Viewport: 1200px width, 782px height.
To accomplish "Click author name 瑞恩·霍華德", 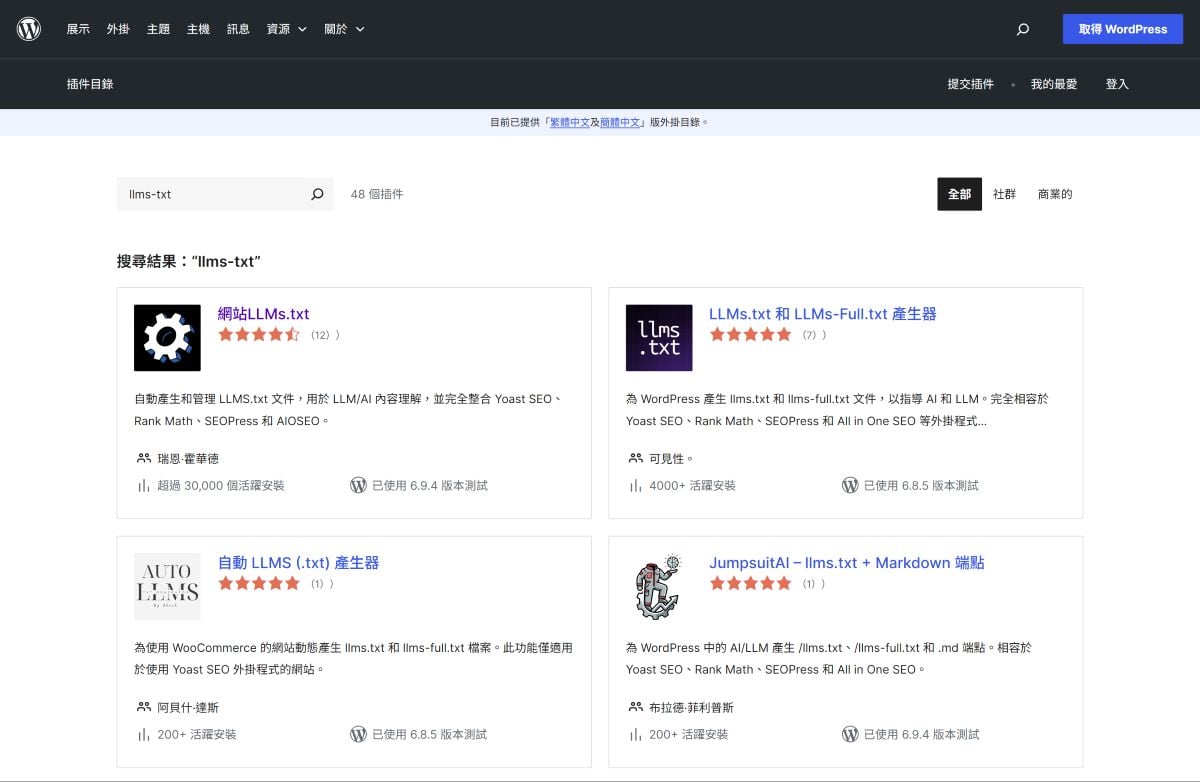I will click(x=188, y=458).
